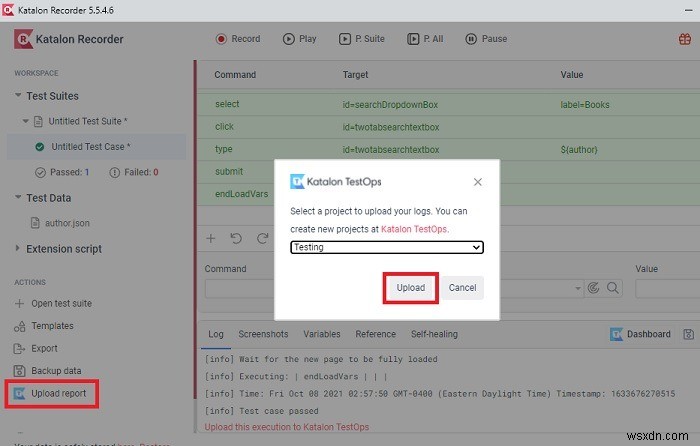Click the Upload button in dialog

(x=411, y=288)
